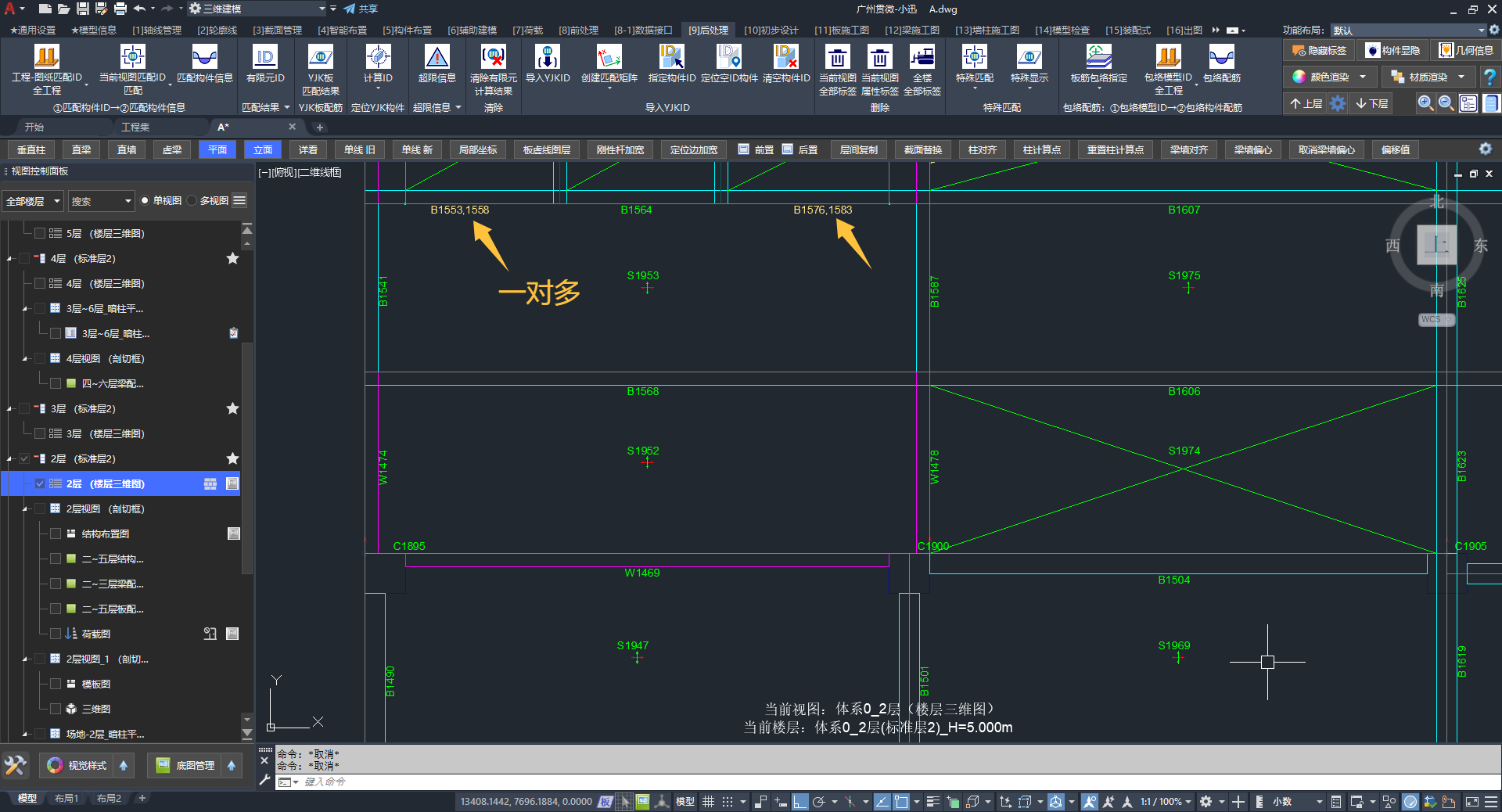This screenshot has height=812, width=1502.
Task: Click the 清空构件ID icon
Action: point(785,56)
